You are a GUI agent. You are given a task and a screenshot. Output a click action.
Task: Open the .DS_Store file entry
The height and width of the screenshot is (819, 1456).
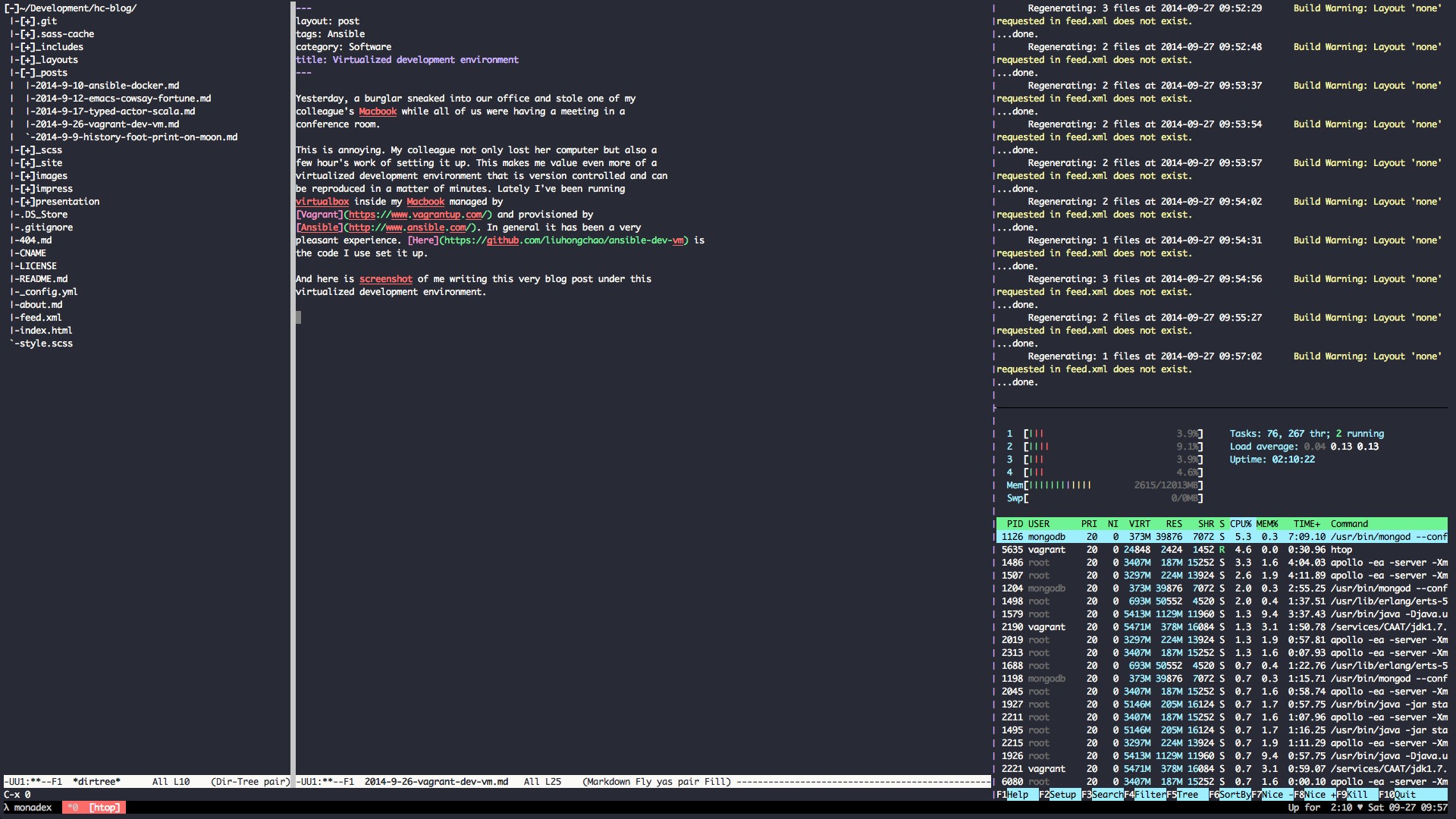click(44, 215)
